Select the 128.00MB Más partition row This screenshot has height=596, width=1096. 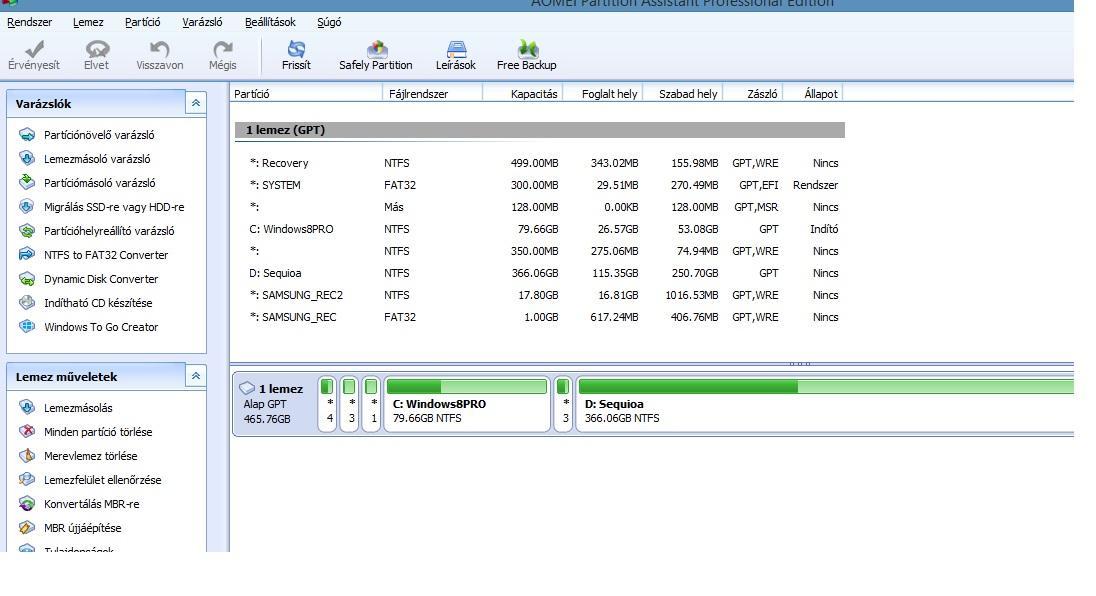pos(540,207)
